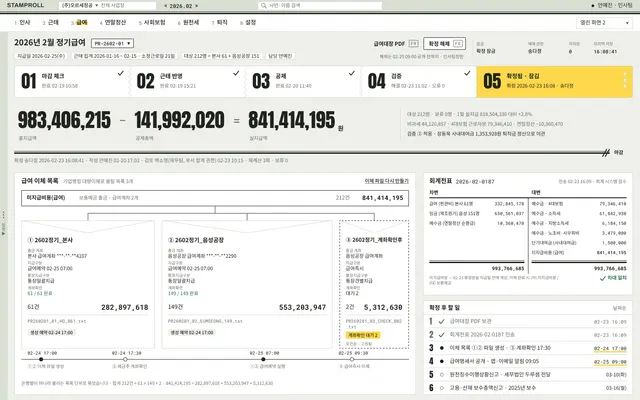
Task: Select step 01 마감 체크 card
Action: pyautogui.click(x=72, y=81)
